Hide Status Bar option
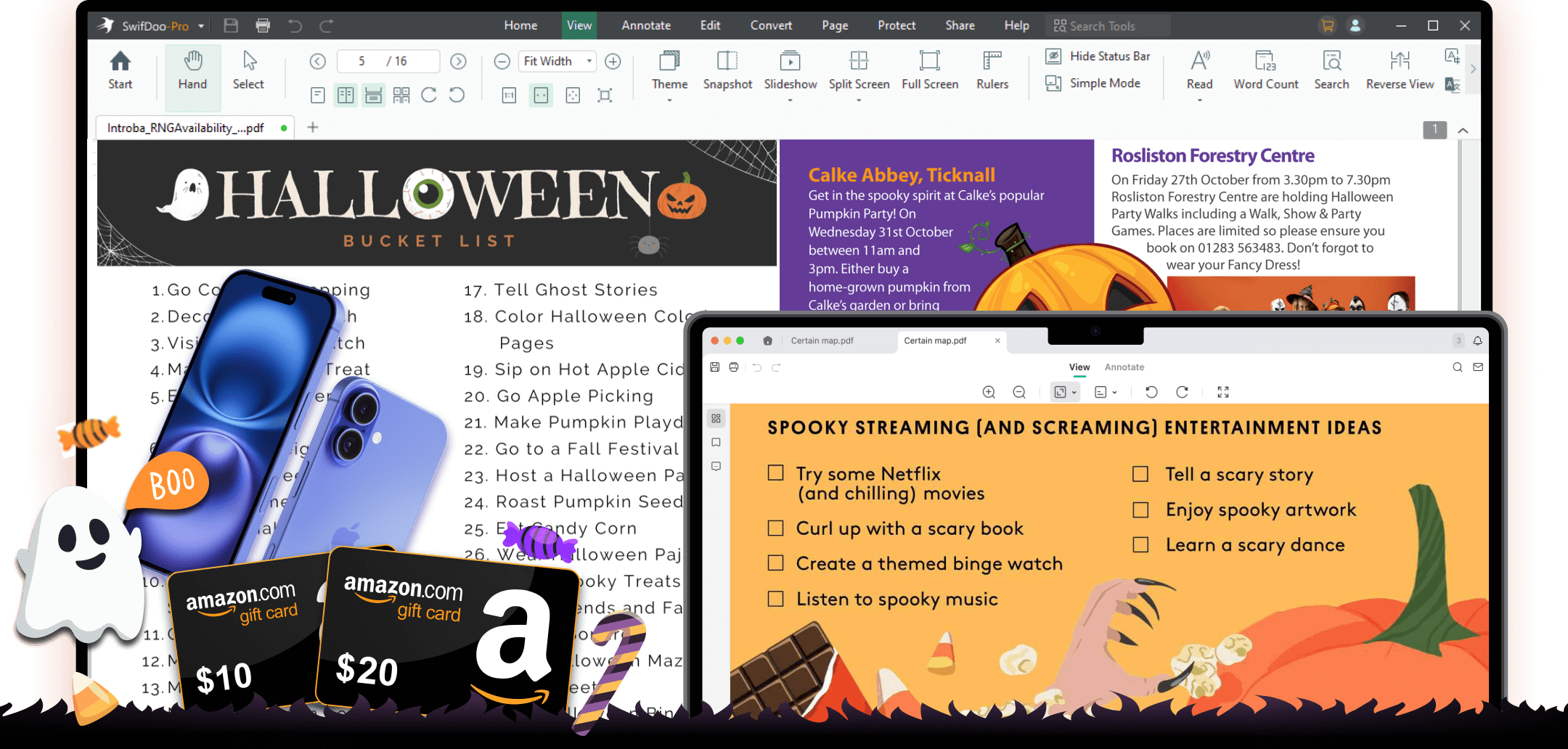 (1098, 56)
